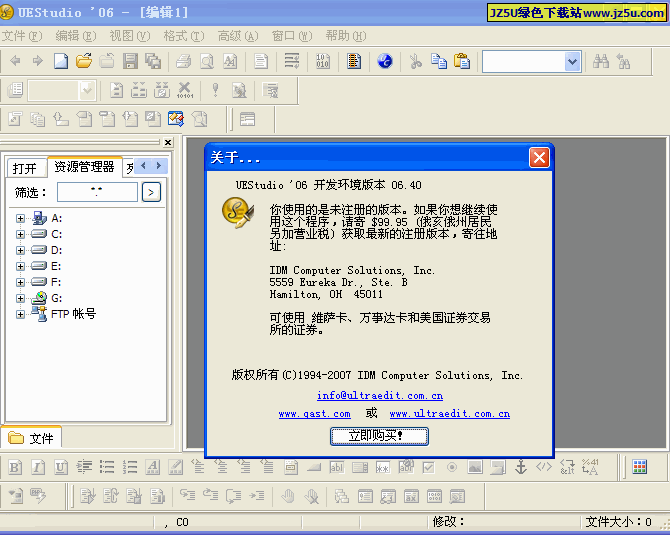670x535 pixels.
Task: Select the 文件 bottom panel tab
Action: pyautogui.click(x=31, y=438)
